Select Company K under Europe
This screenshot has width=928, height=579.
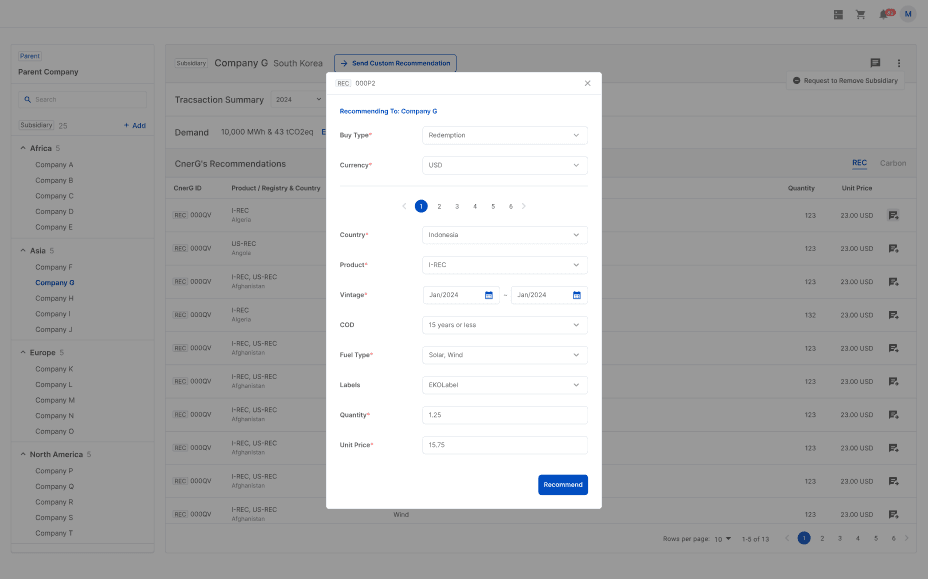53,368
